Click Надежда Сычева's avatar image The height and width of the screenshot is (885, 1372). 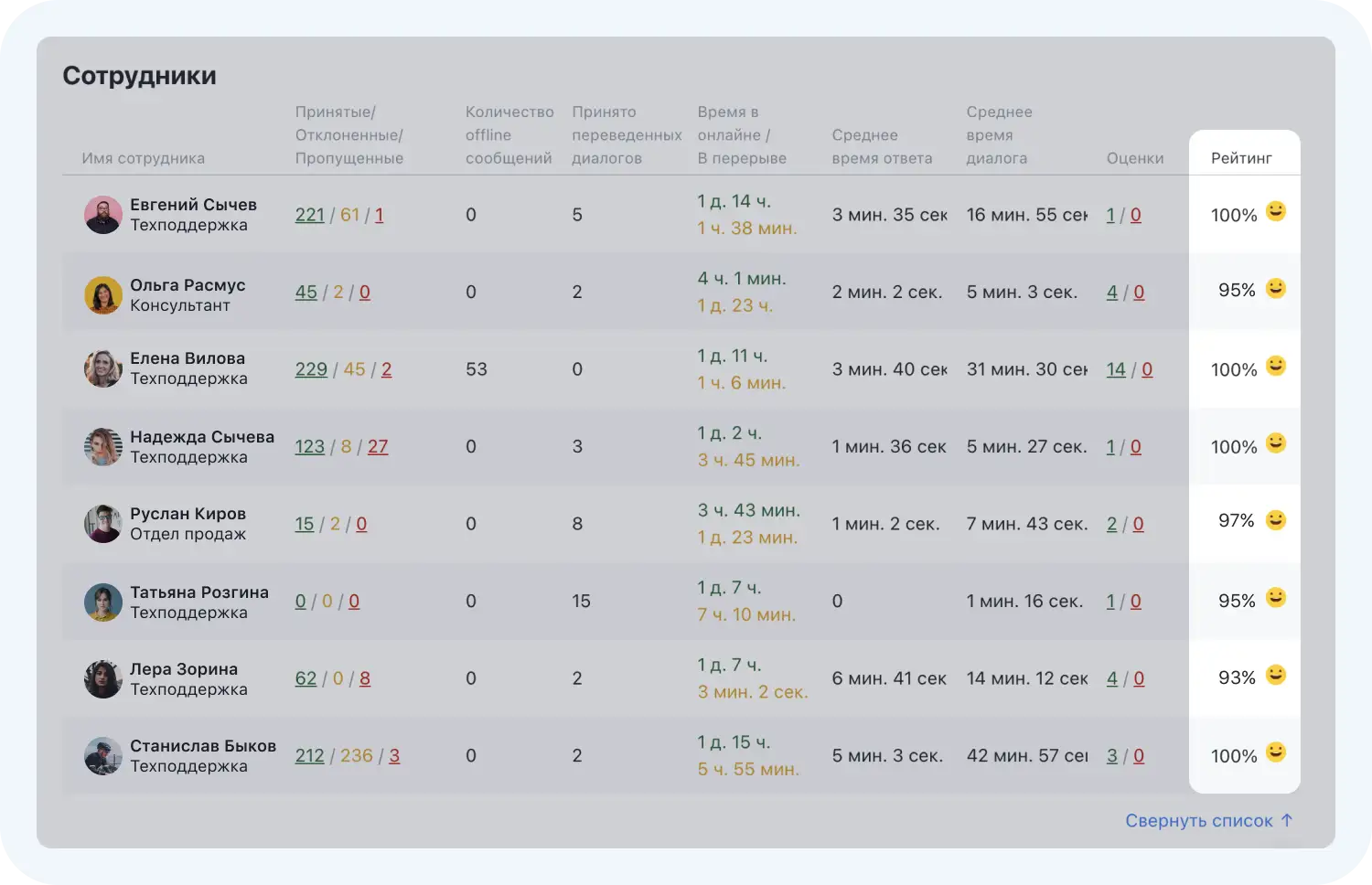102,447
